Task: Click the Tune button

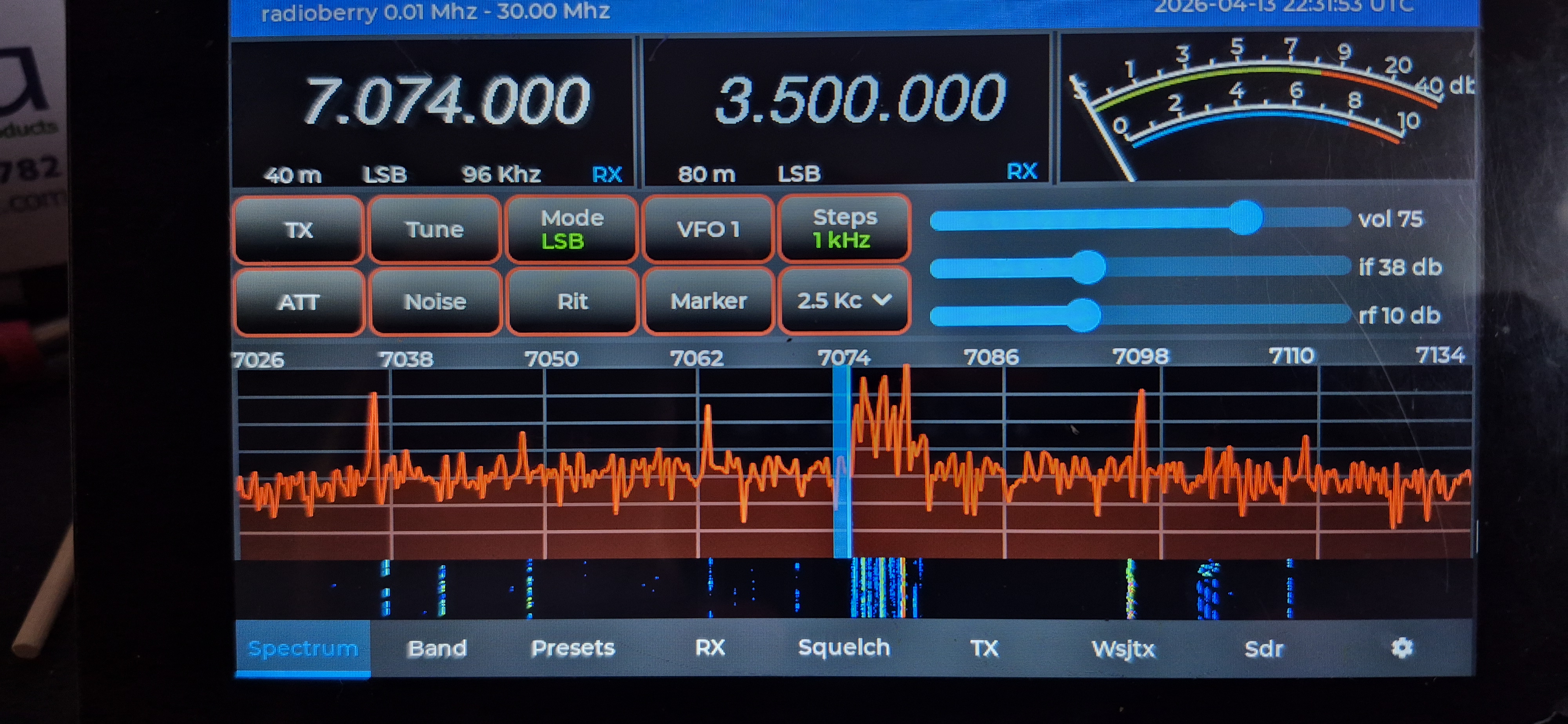Action: 435,229
